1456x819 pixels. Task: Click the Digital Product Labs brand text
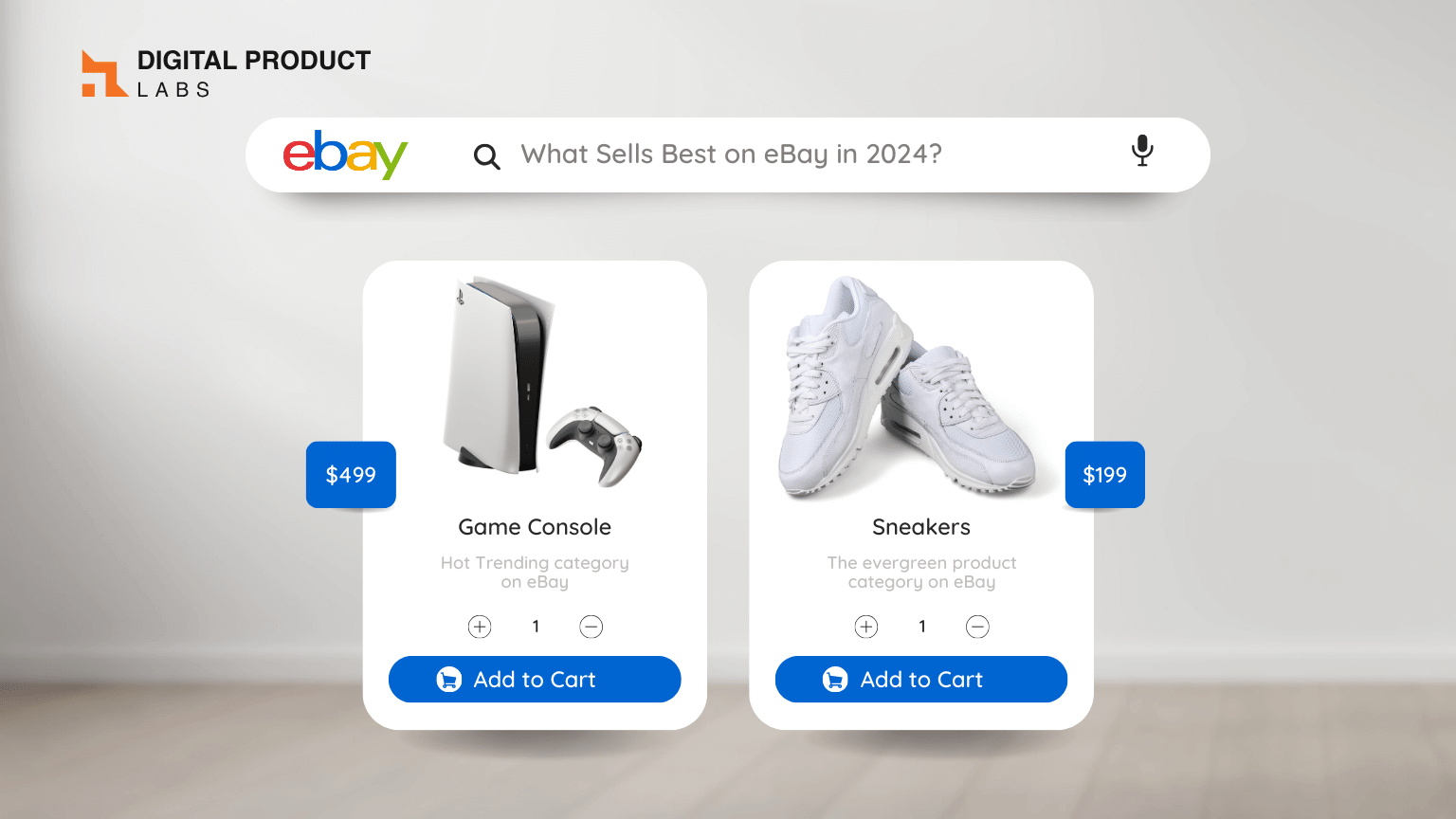[254, 74]
